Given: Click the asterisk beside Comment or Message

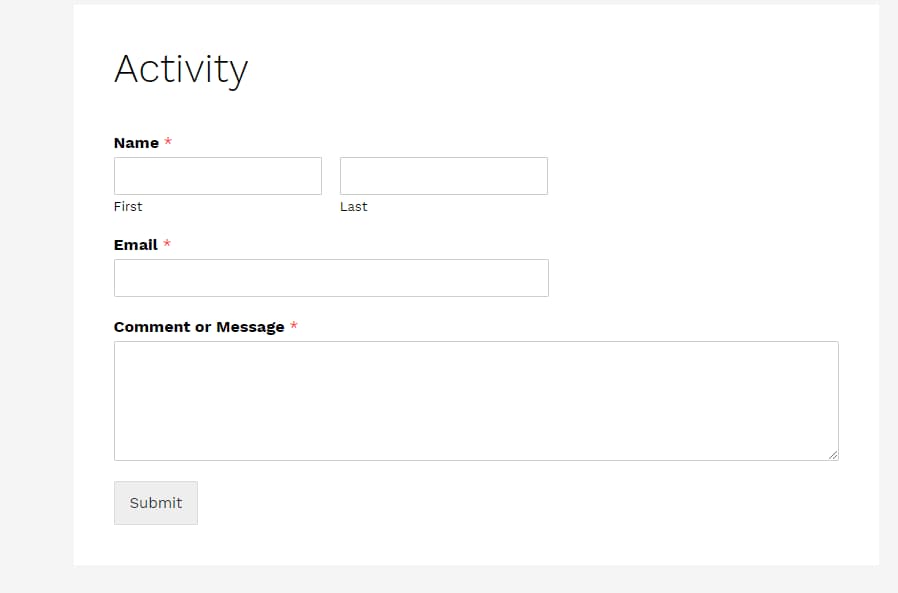Looking at the screenshot, I should tap(295, 326).
